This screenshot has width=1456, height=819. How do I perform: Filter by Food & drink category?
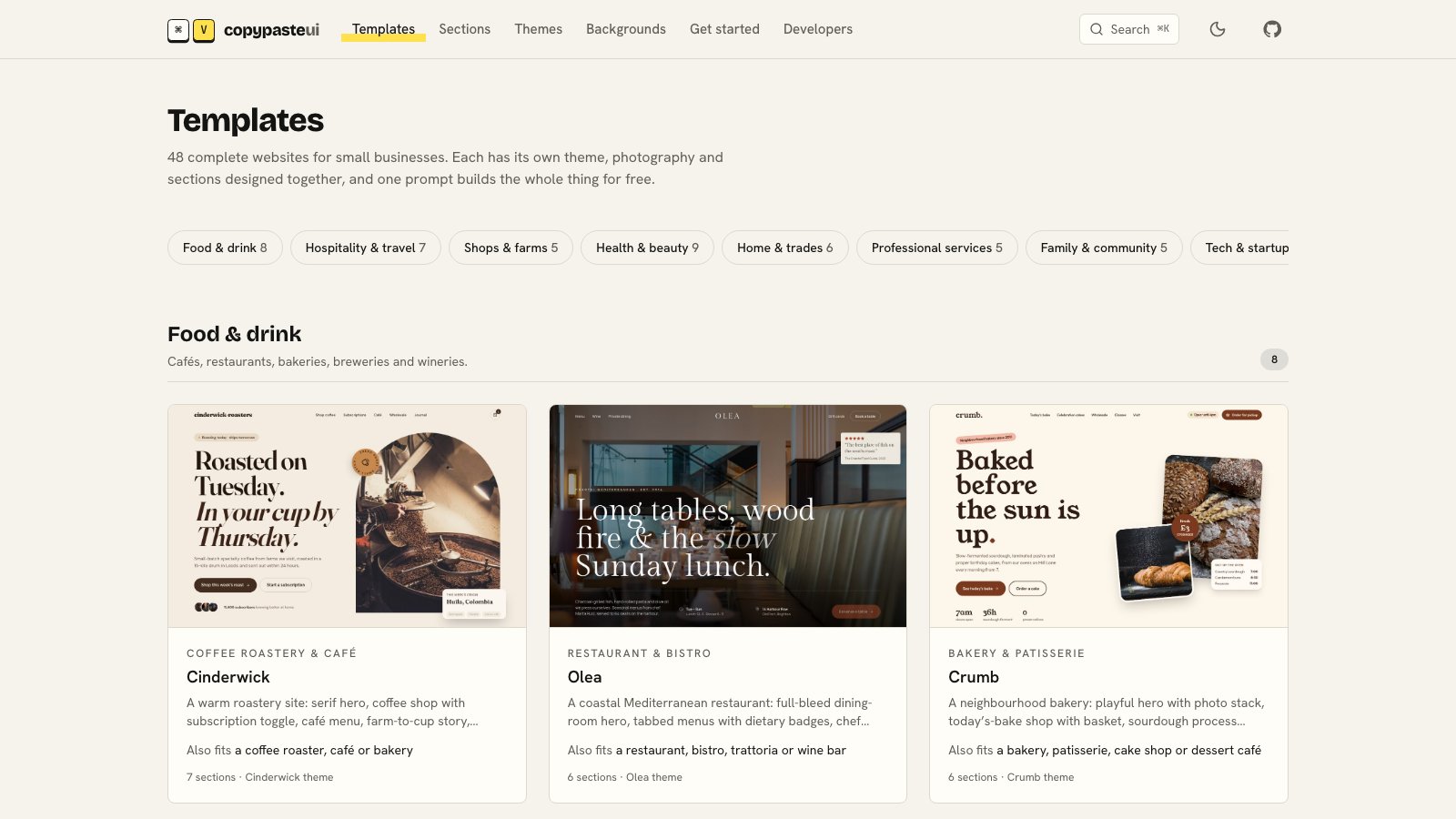pyautogui.click(x=225, y=248)
